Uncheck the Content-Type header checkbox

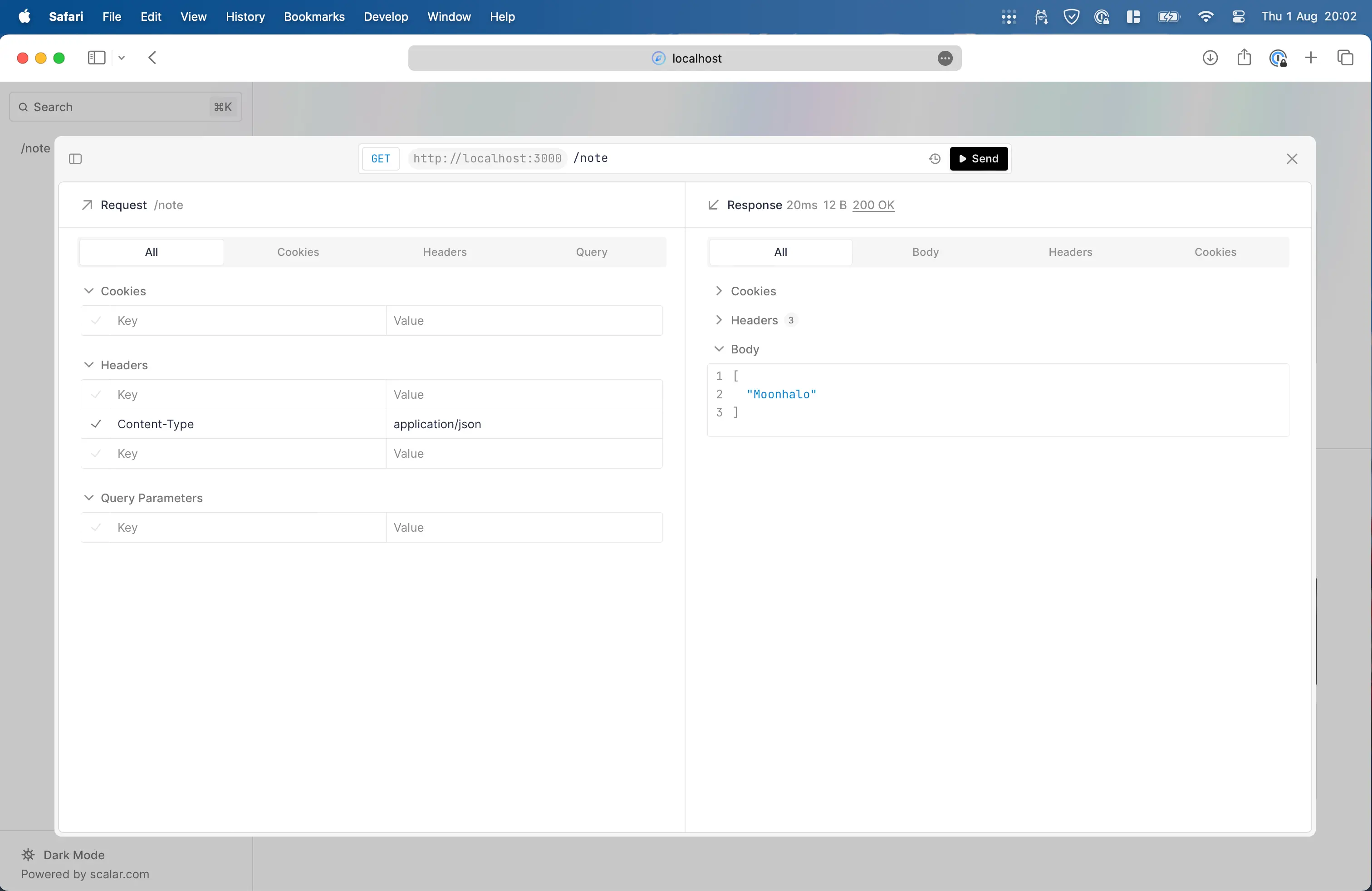click(96, 424)
